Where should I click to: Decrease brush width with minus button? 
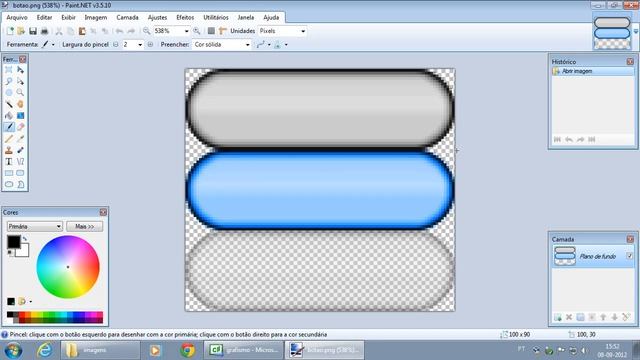click(116, 44)
